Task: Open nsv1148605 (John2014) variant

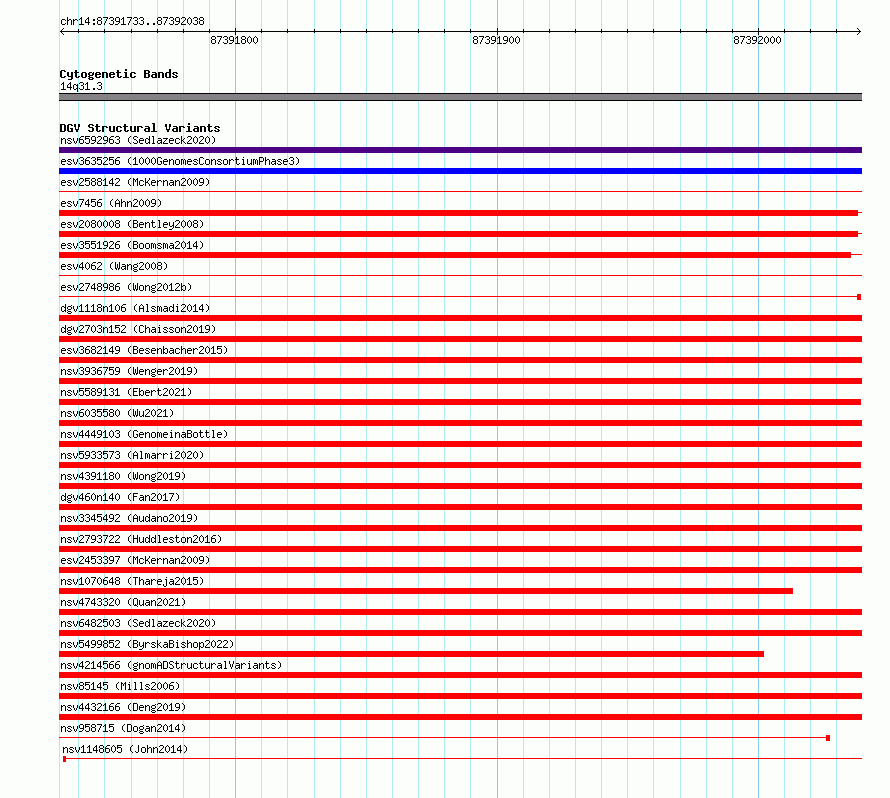Action: tap(125, 749)
